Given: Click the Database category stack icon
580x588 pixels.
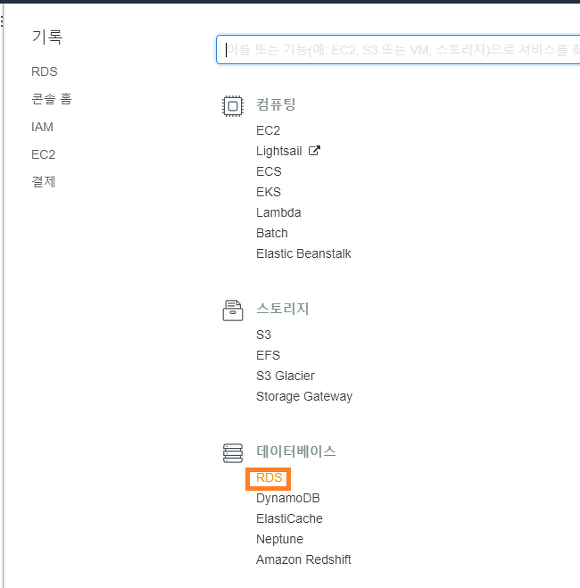Looking at the screenshot, I should click(x=232, y=453).
